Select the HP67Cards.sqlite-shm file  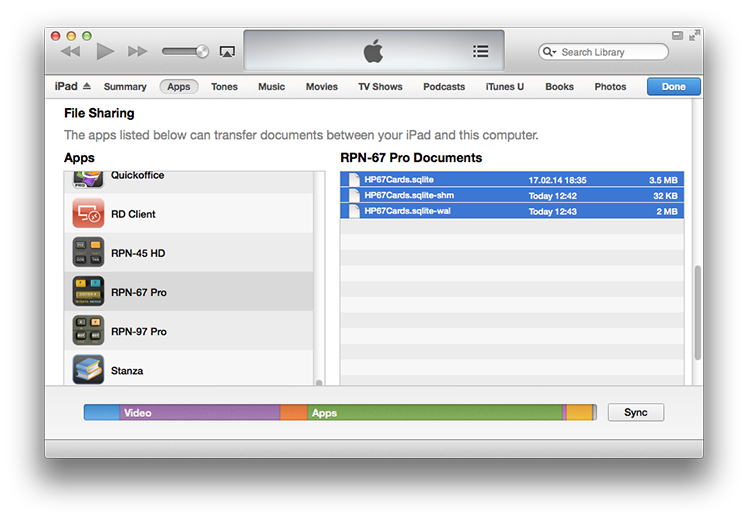(512, 195)
